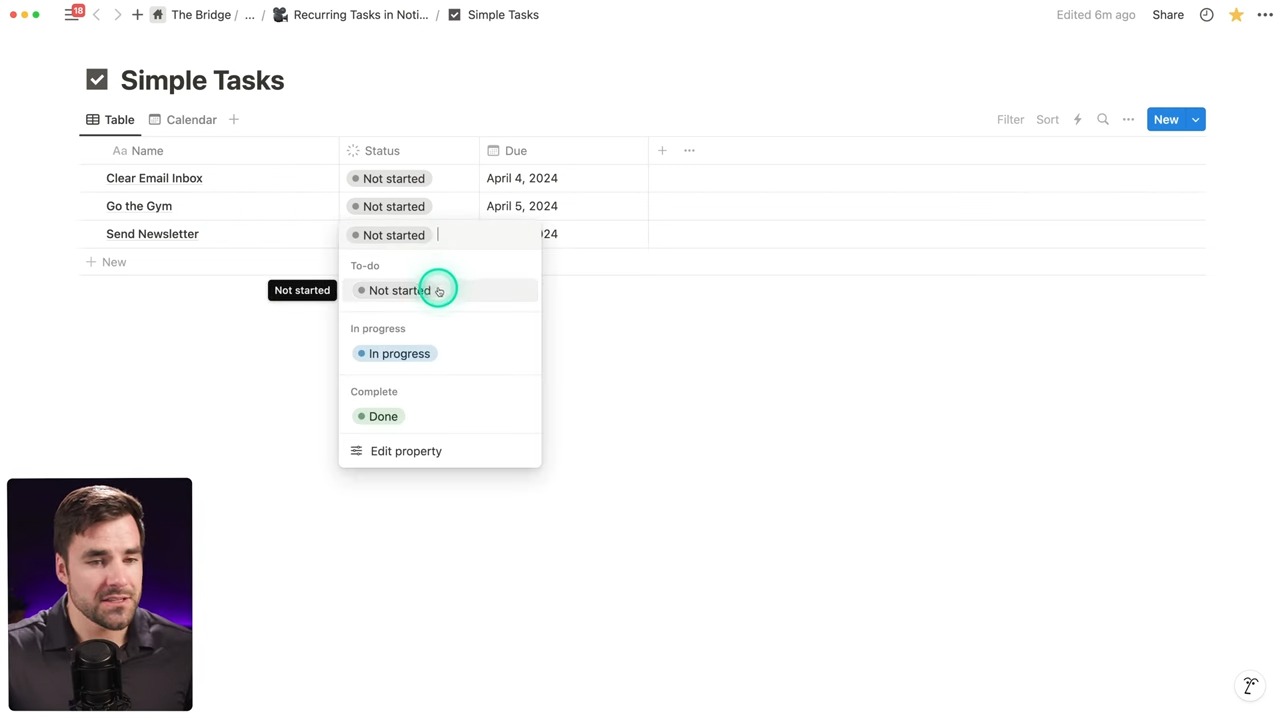
Task: Expand the New button dropdown arrow
Action: tap(1195, 120)
